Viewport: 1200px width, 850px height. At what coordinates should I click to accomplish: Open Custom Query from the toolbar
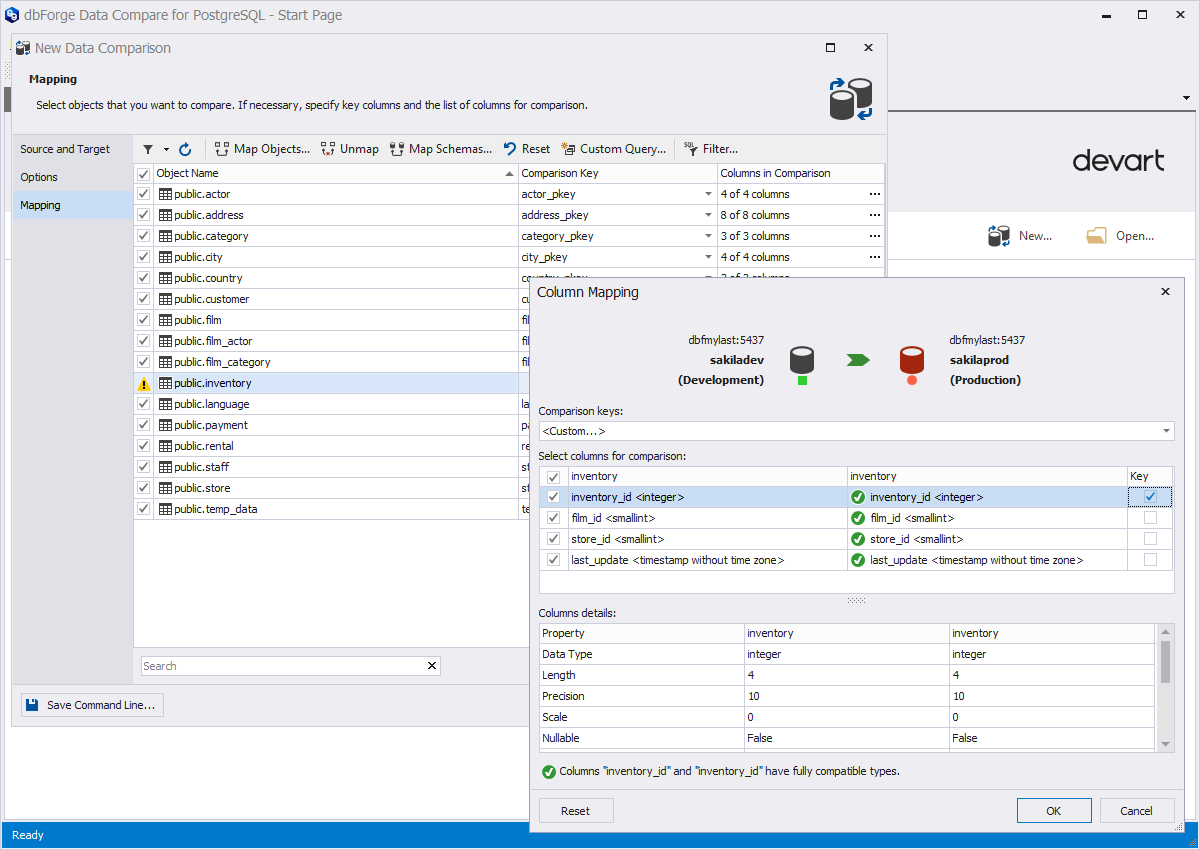(569, 149)
